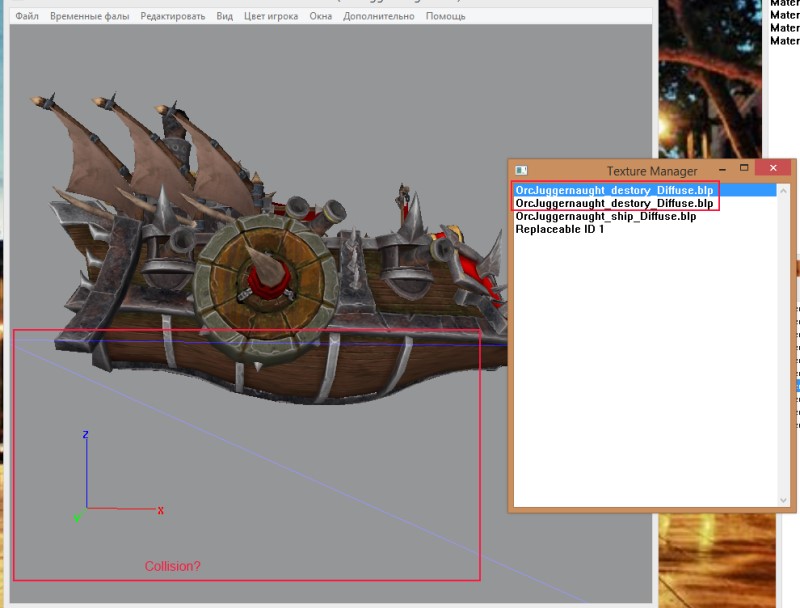Open the Помощь menu
Viewport: 800px width, 608px height.
445,16
